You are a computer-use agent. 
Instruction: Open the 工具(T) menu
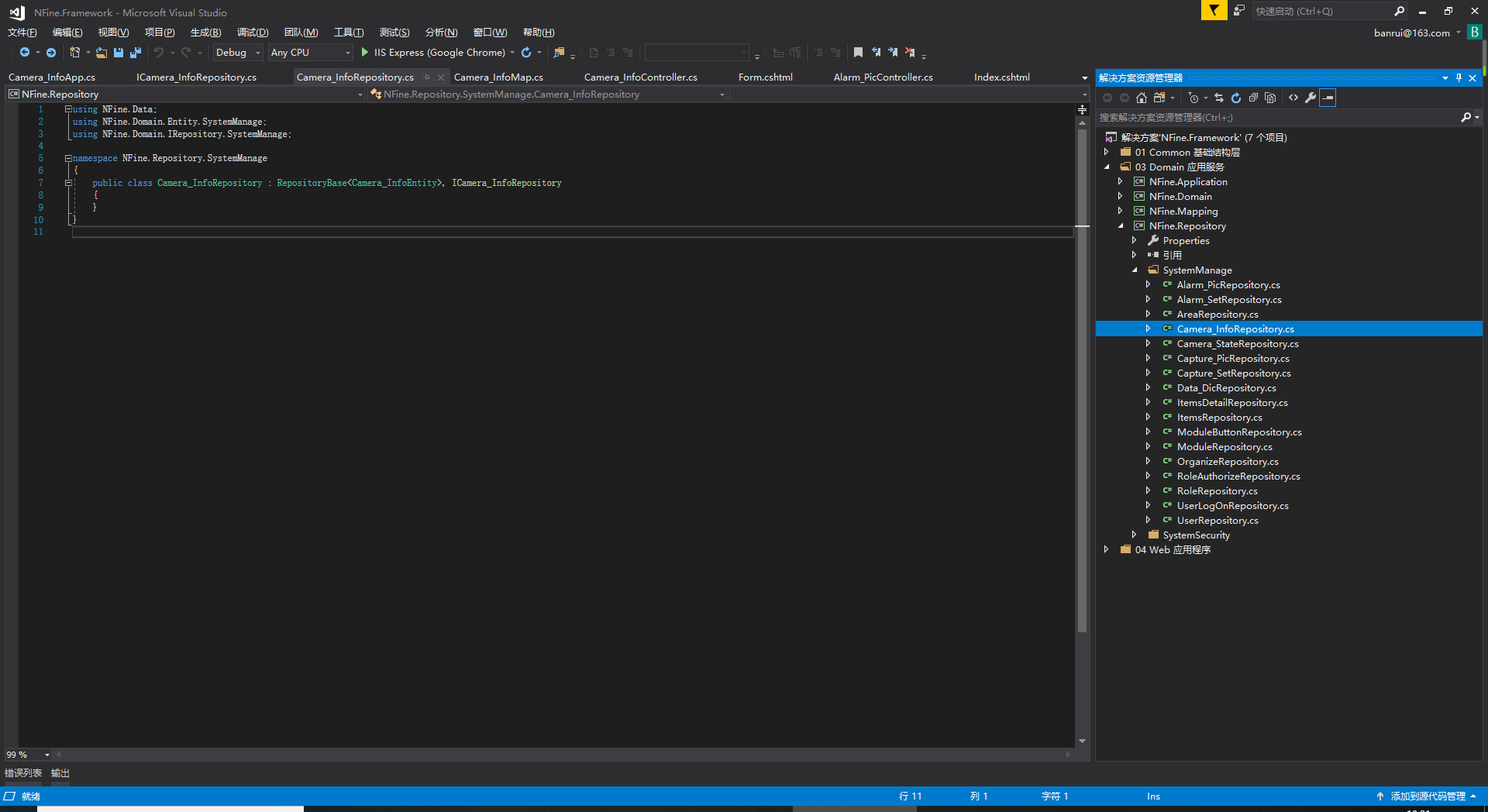coord(349,33)
